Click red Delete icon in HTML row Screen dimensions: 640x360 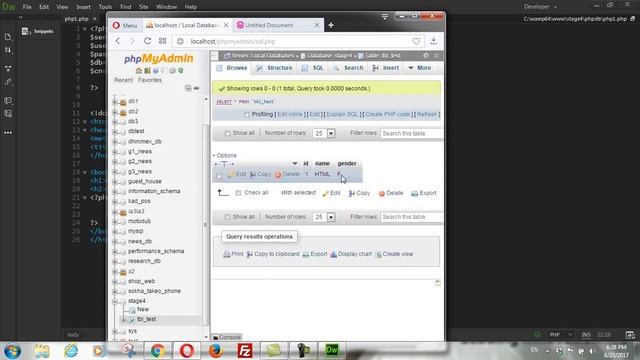[278, 174]
